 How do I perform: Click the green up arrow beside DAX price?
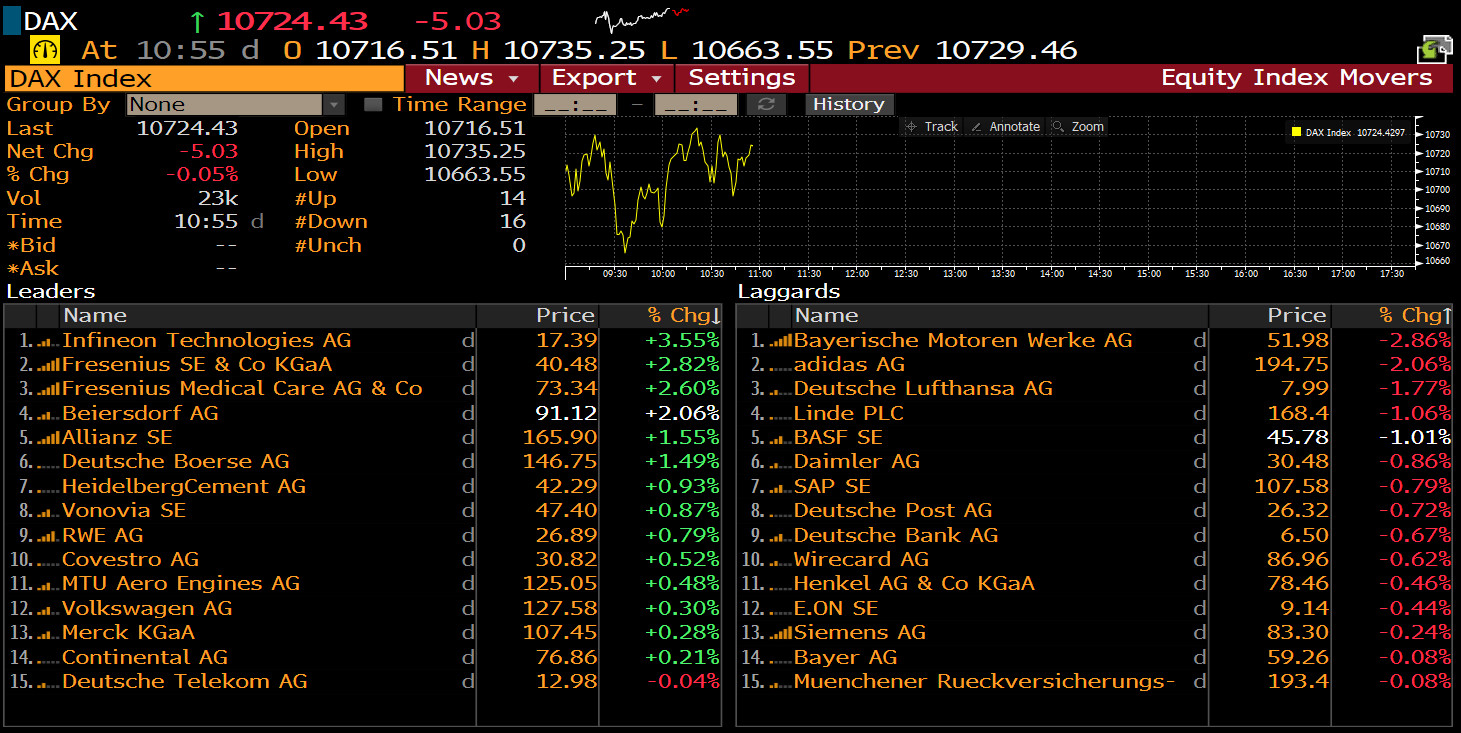click(197, 21)
